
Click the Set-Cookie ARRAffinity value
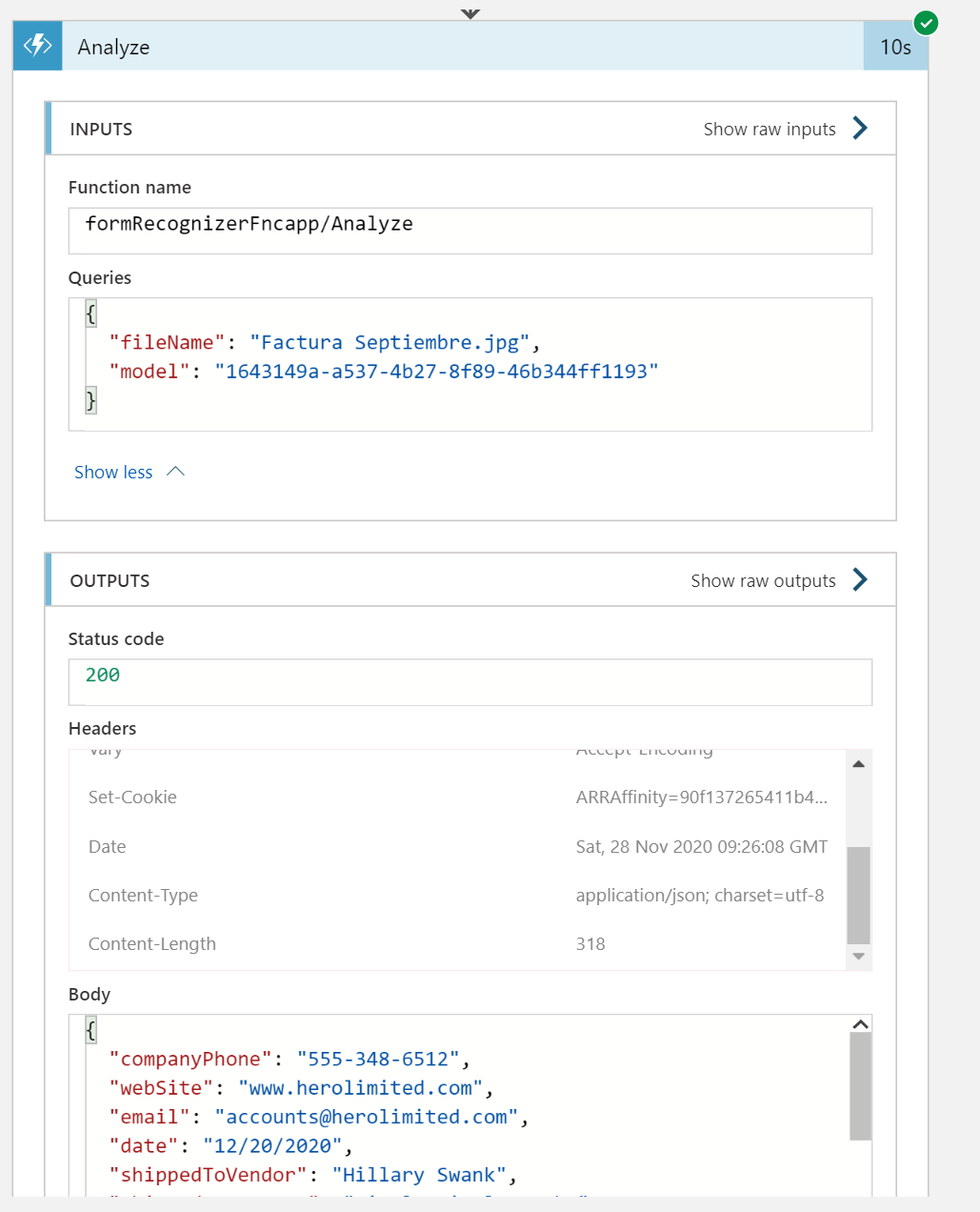[701, 798]
